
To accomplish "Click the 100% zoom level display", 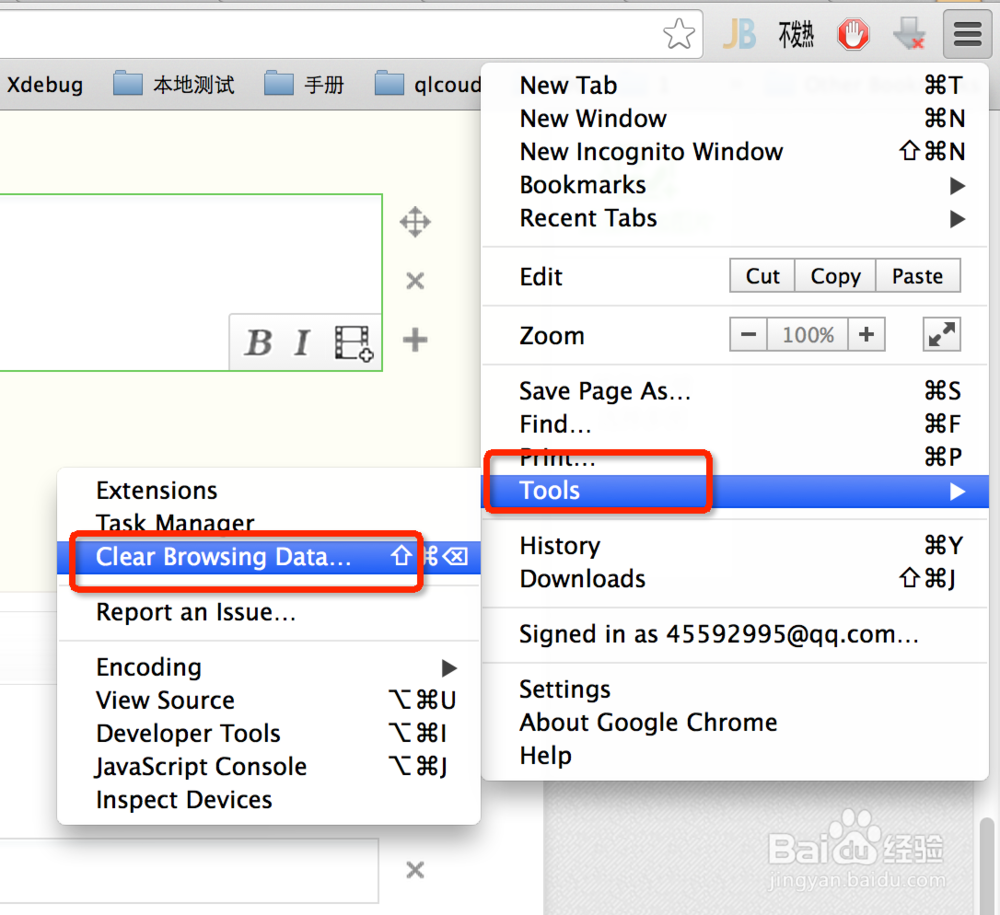I will [808, 334].
